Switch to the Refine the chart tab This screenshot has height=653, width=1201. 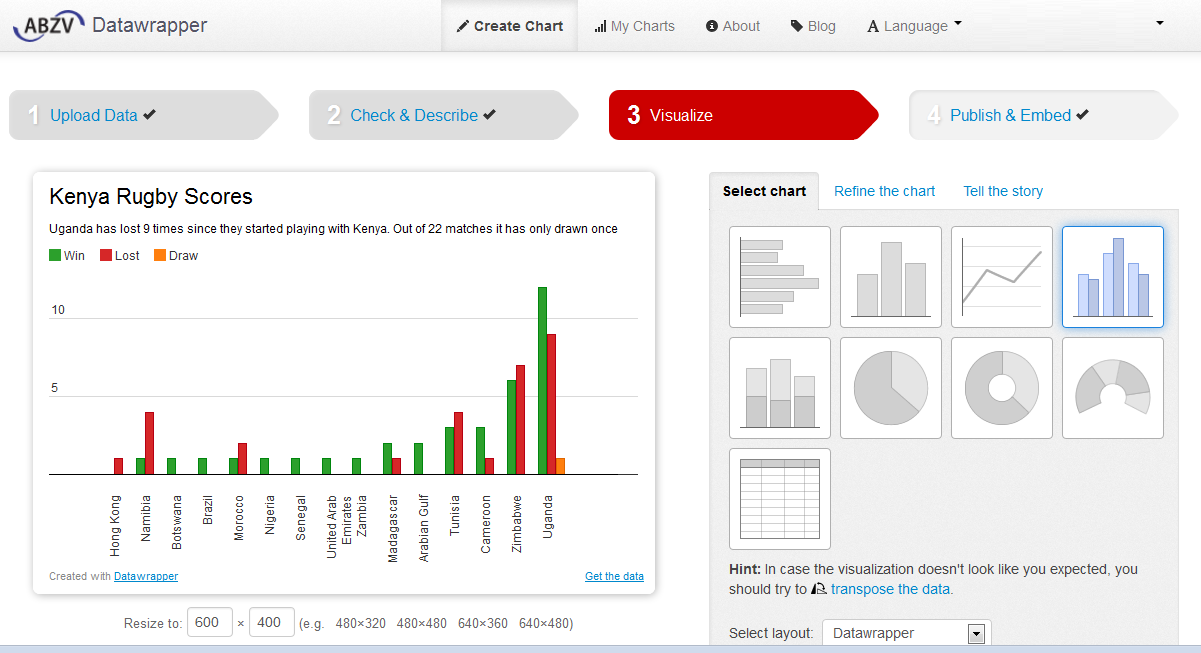[885, 191]
